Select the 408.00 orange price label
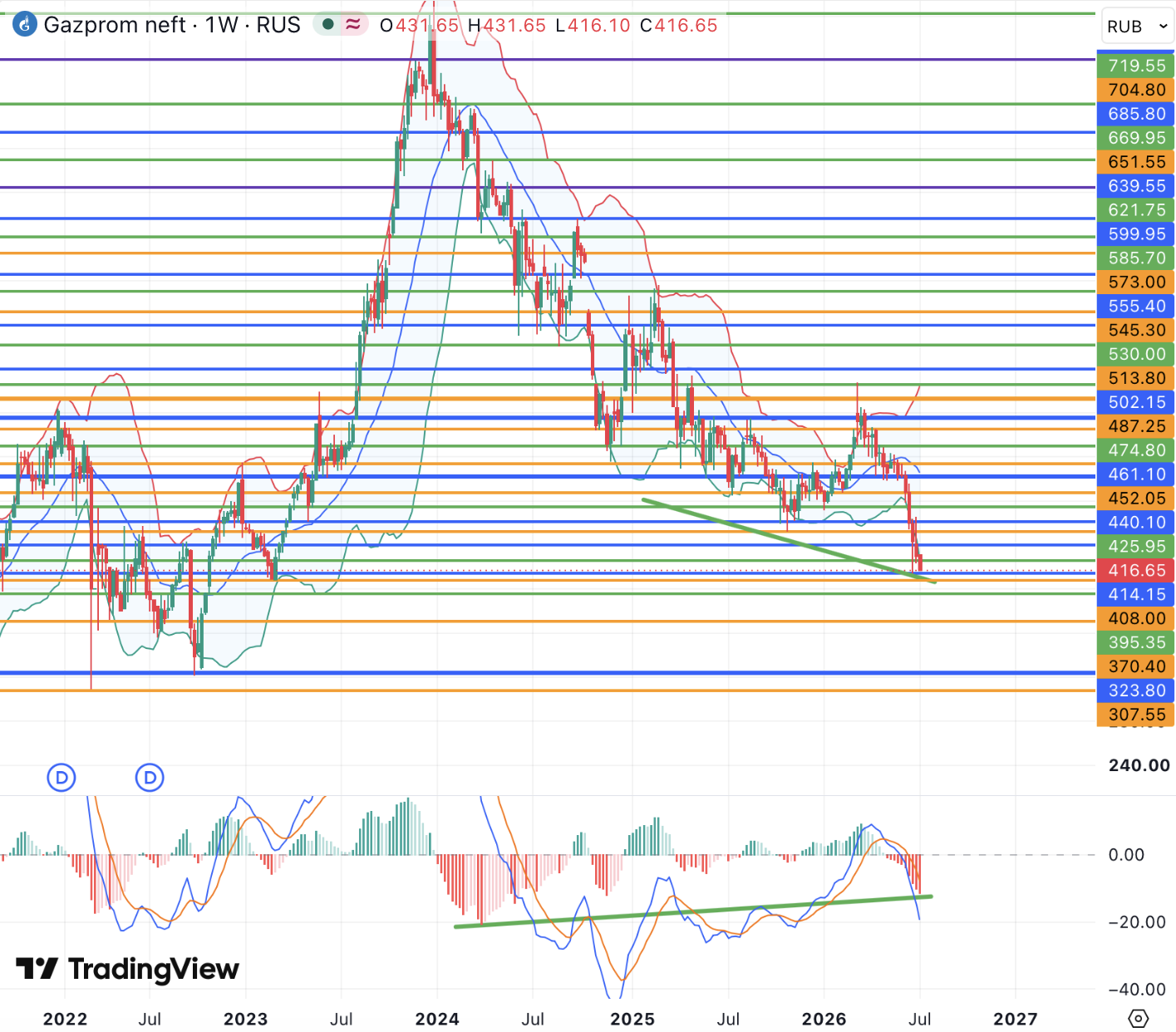 pyautogui.click(x=1136, y=618)
